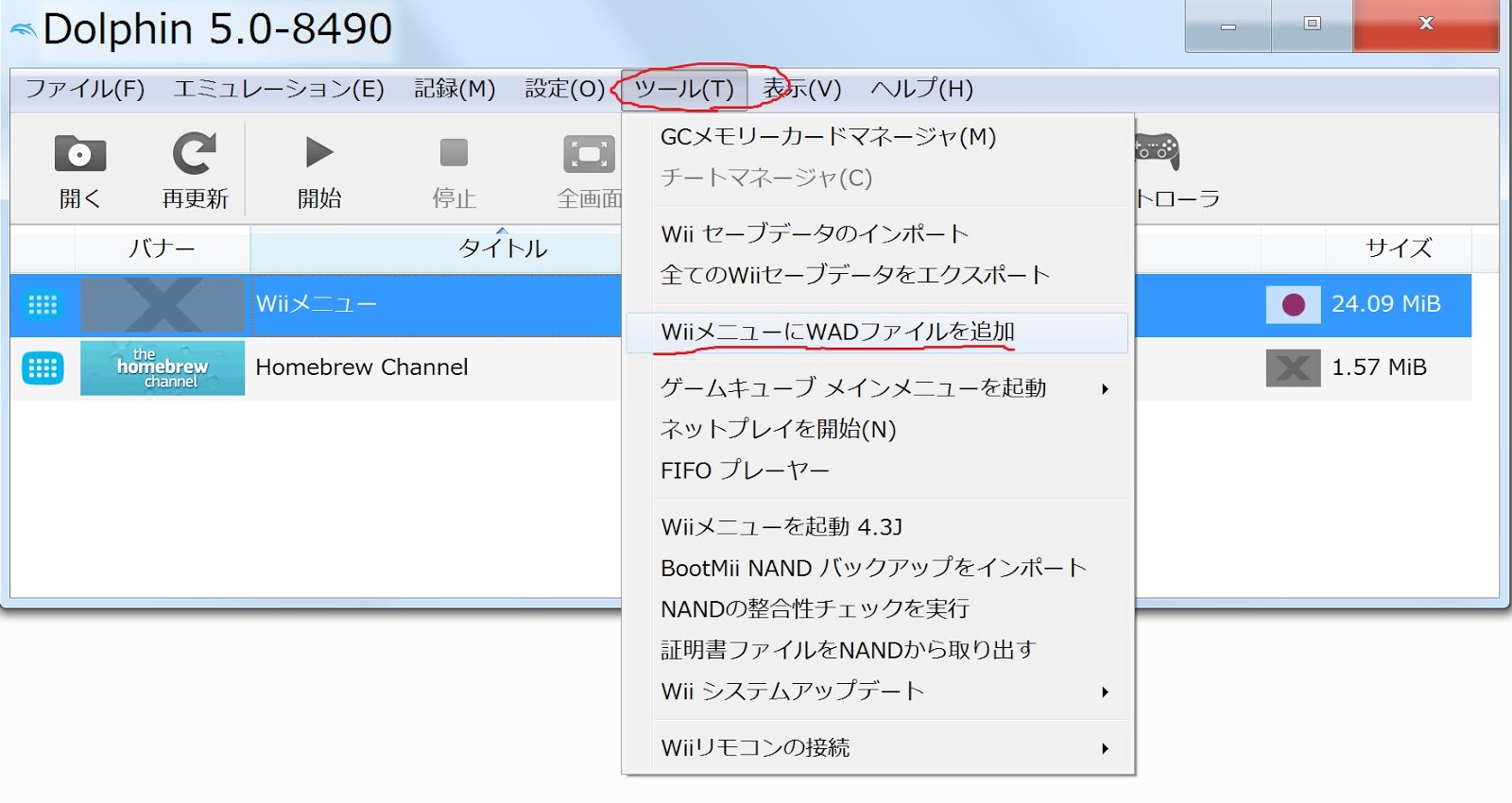This screenshot has width=1512, height=803.
Task: Open the 記録(M) menu
Action: pyautogui.click(x=455, y=89)
